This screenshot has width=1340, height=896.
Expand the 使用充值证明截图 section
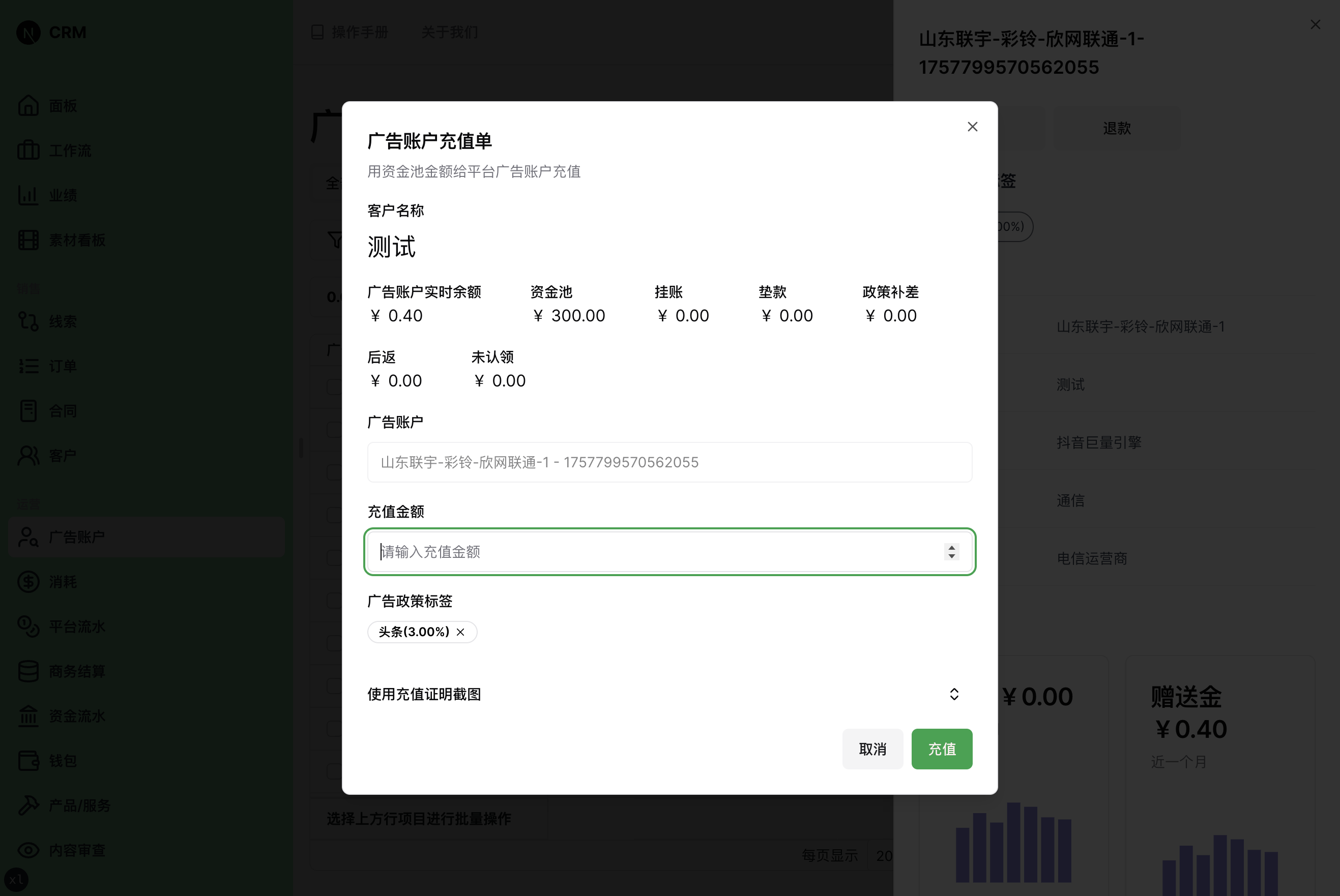(953, 694)
